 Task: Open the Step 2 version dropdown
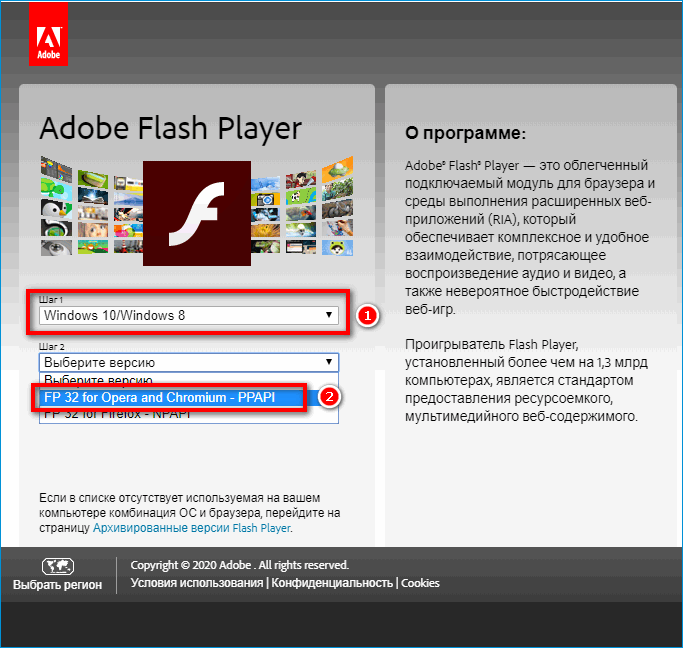(189, 362)
